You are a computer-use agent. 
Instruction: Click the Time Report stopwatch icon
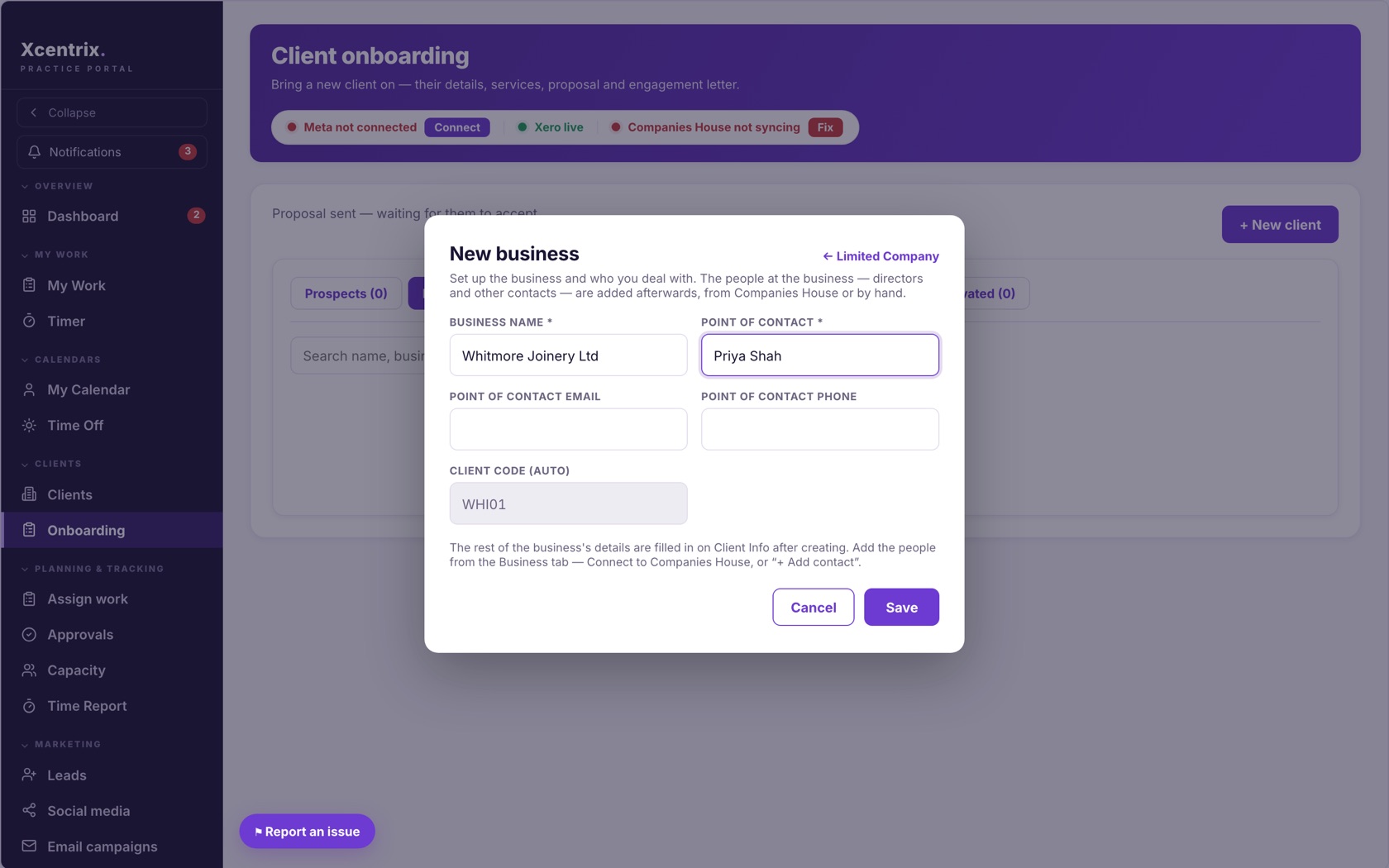[29, 706]
